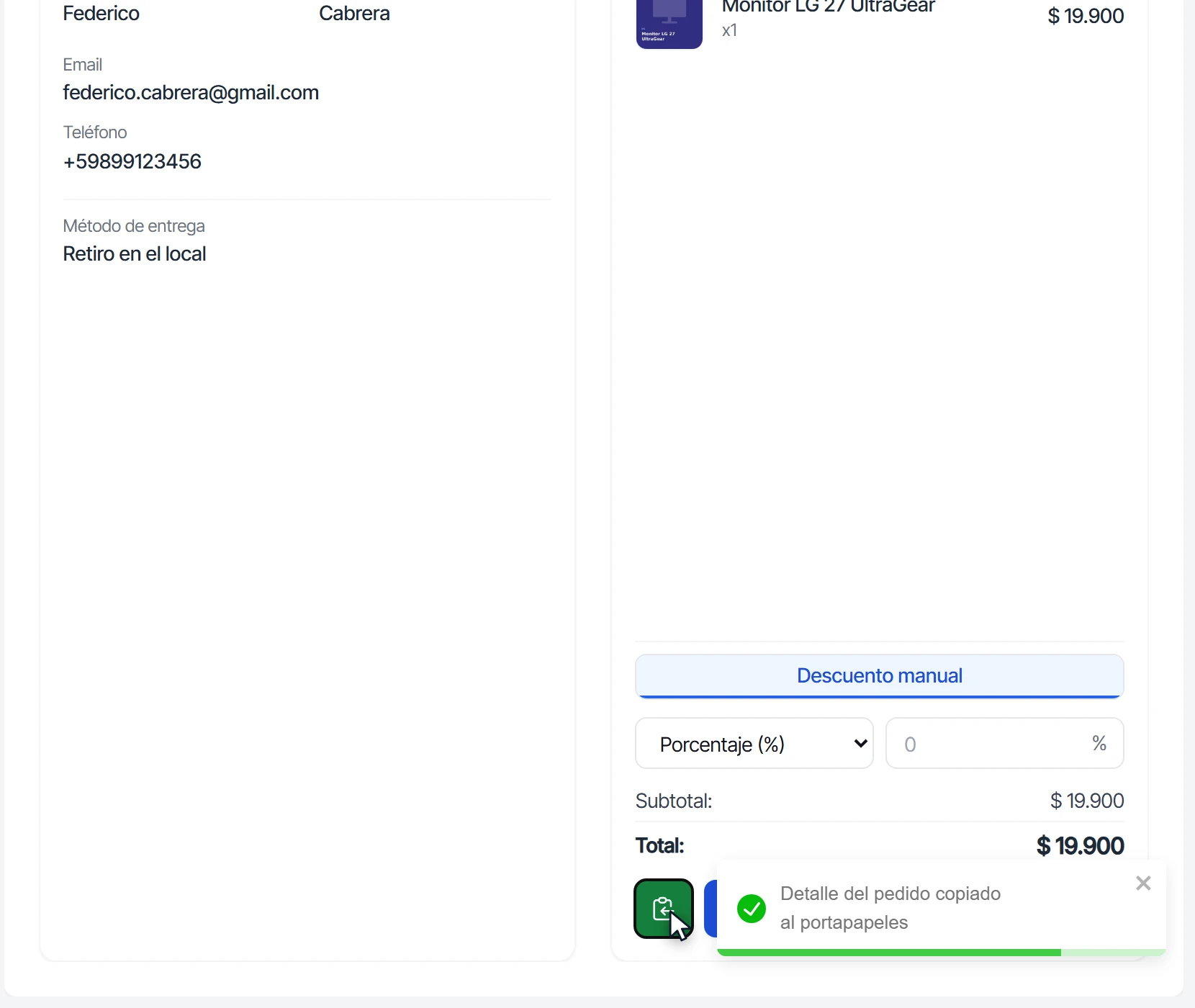Click the green copy order details icon button
The image size is (1195, 1008).
coord(663,909)
